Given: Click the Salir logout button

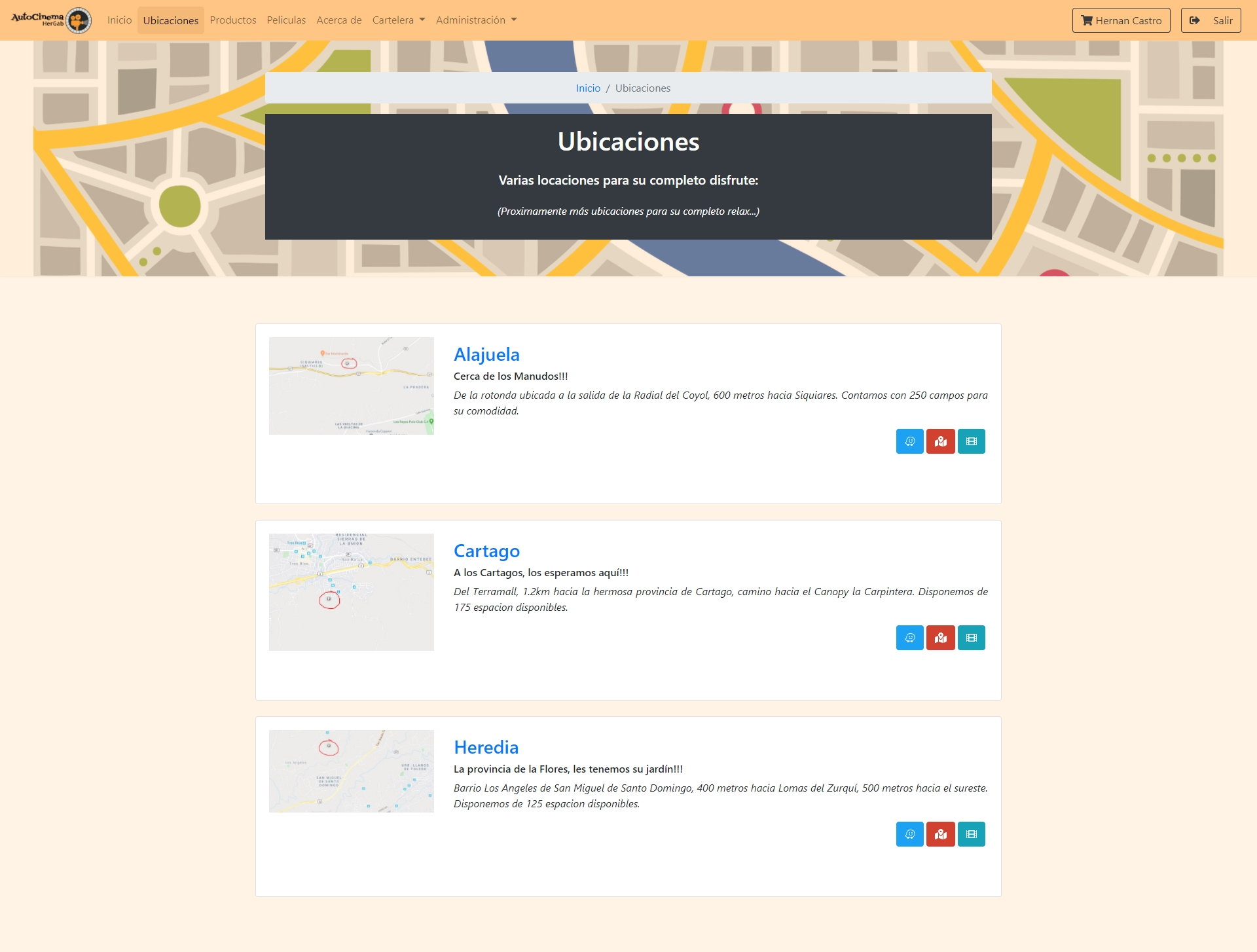Looking at the screenshot, I should (1211, 20).
